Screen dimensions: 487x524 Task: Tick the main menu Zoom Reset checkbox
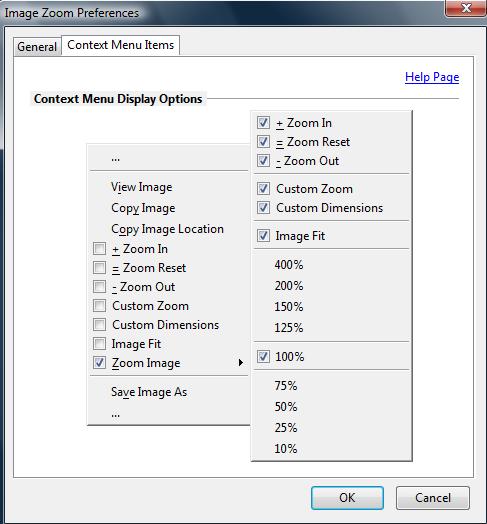[x=99, y=268]
